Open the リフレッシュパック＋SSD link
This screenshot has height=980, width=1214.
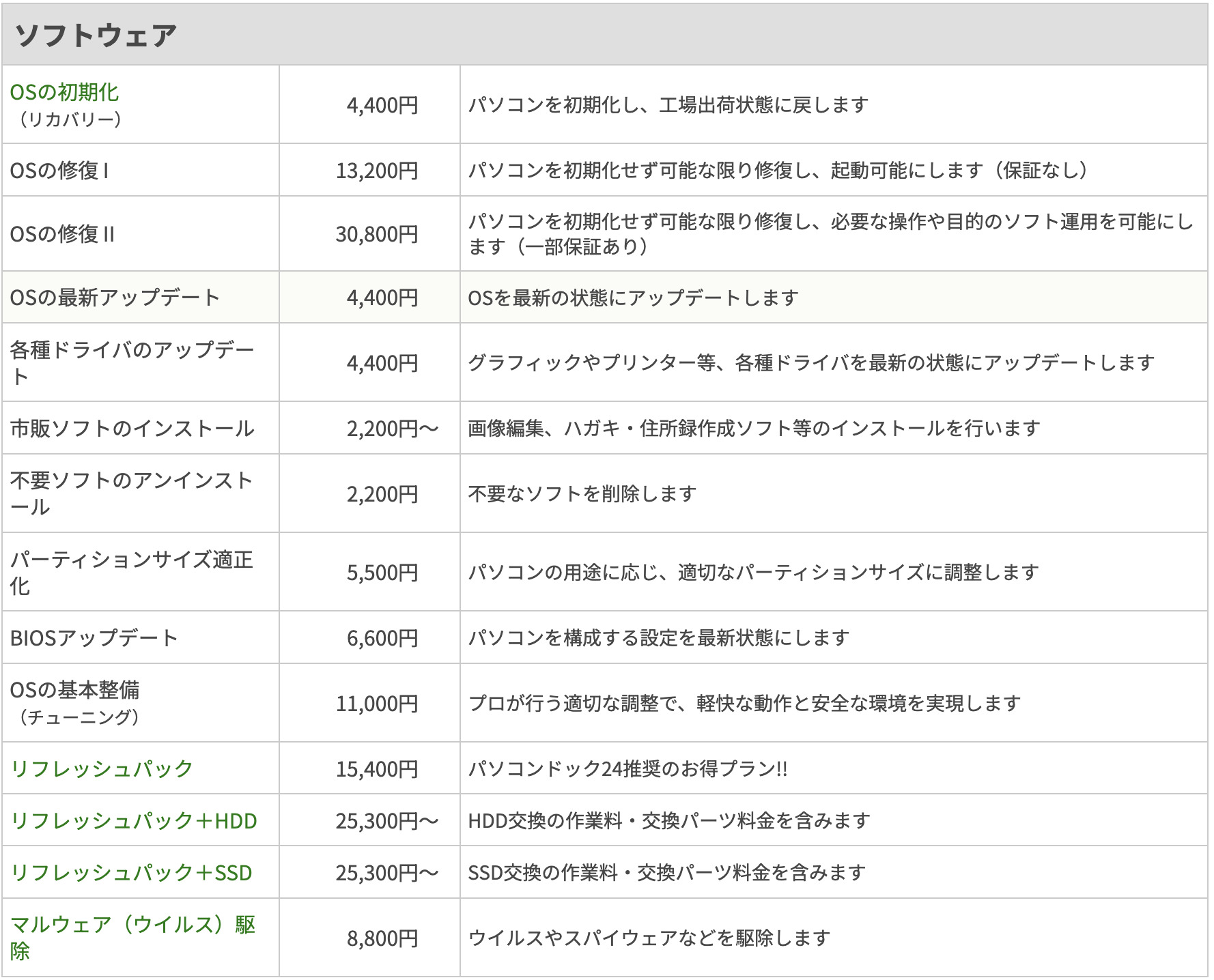[x=131, y=873]
